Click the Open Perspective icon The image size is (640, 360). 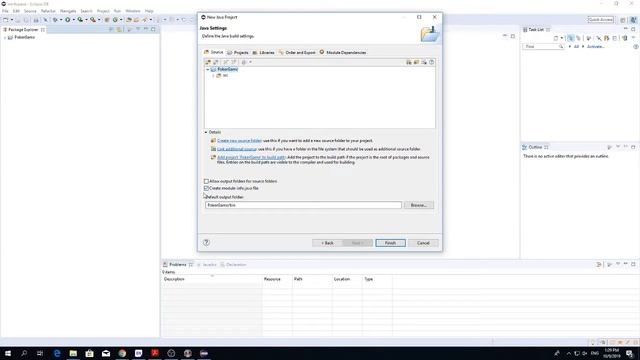[623, 20]
